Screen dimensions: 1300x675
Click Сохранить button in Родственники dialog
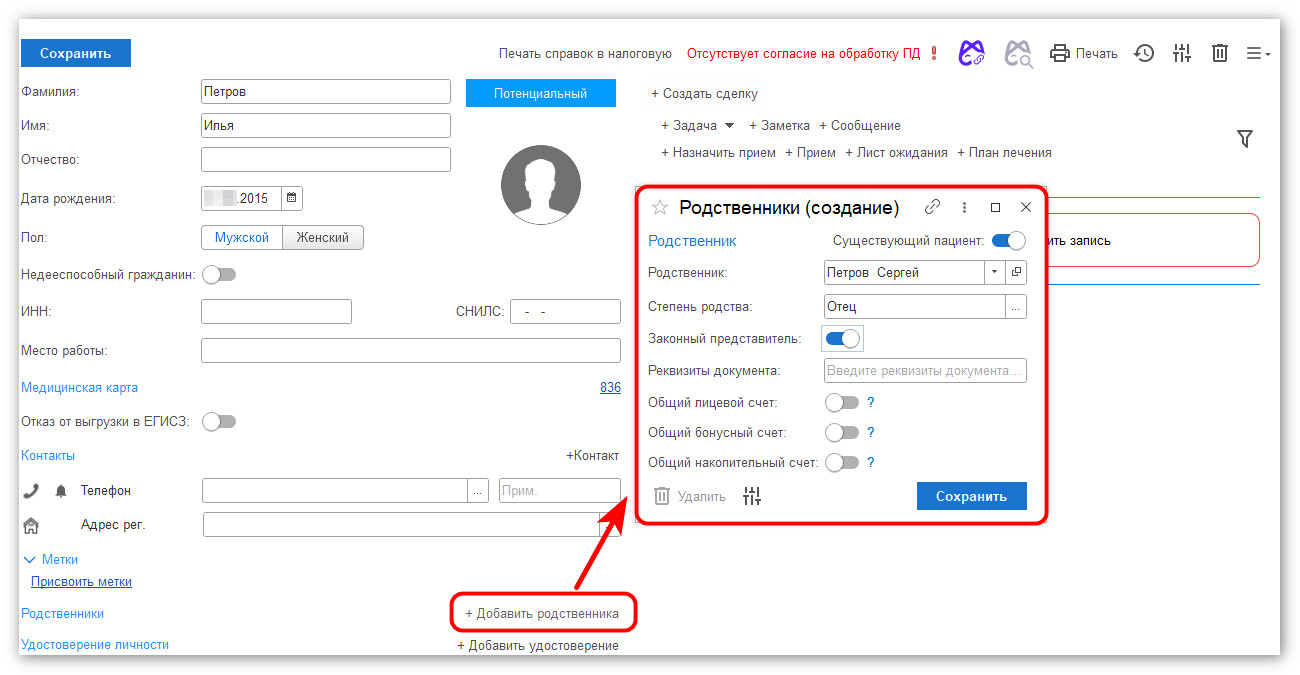coord(971,496)
